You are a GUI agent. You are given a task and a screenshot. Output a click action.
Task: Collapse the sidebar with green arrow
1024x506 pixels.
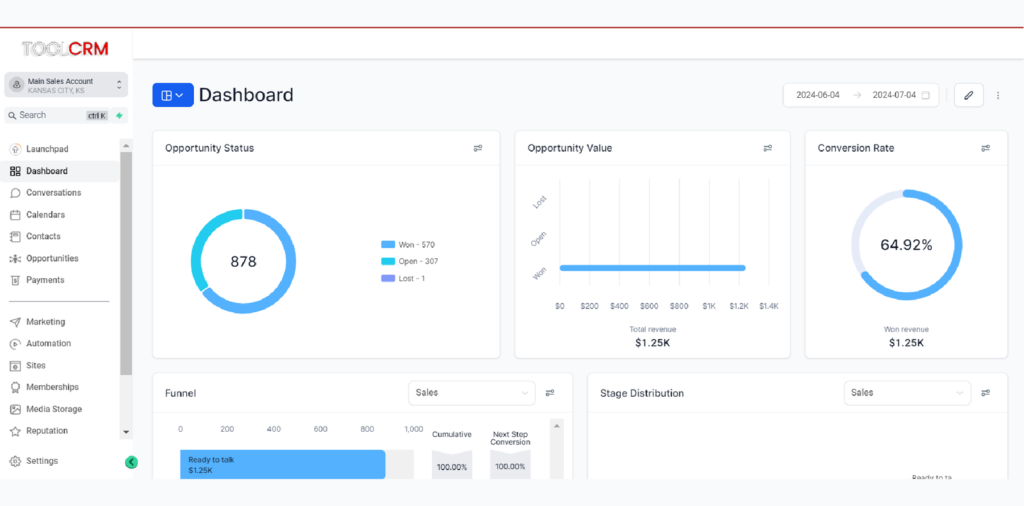(x=131, y=462)
